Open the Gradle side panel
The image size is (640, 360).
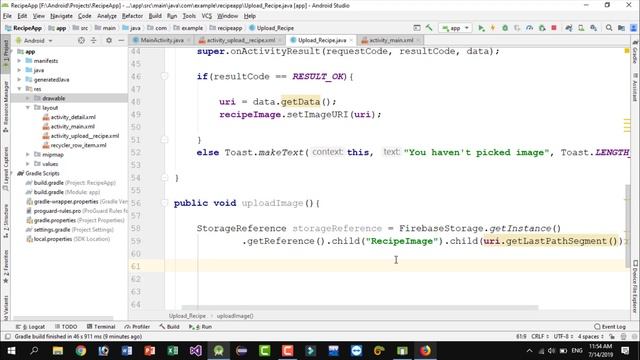[635, 52]
